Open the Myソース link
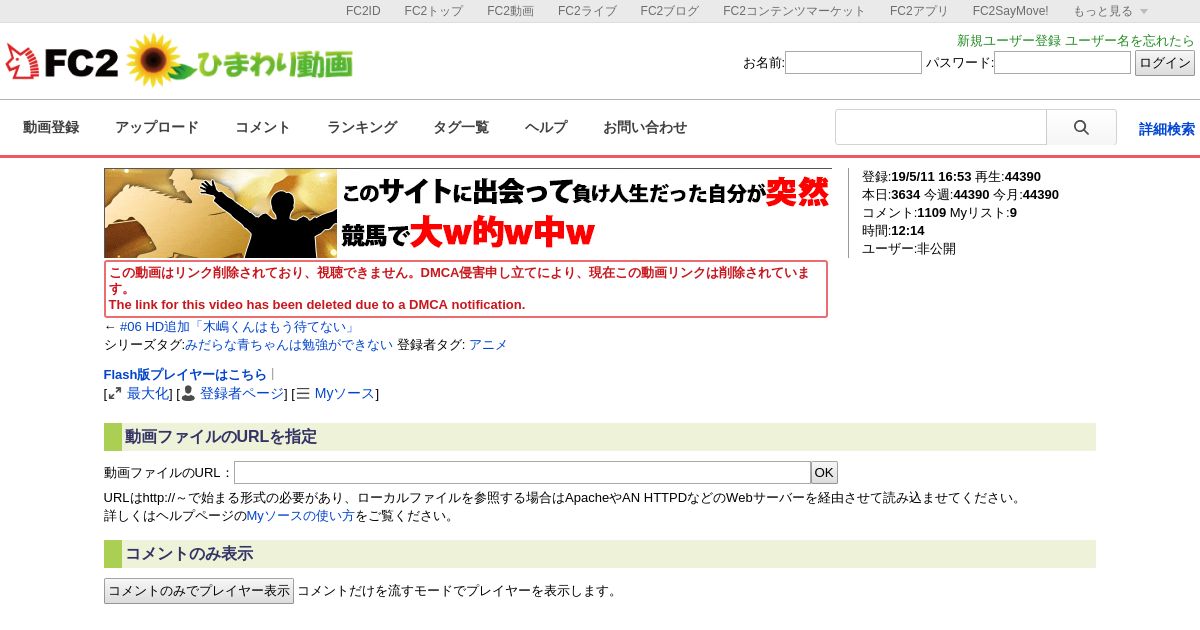This screenshot has width=1200, height=630. [345, 394]
